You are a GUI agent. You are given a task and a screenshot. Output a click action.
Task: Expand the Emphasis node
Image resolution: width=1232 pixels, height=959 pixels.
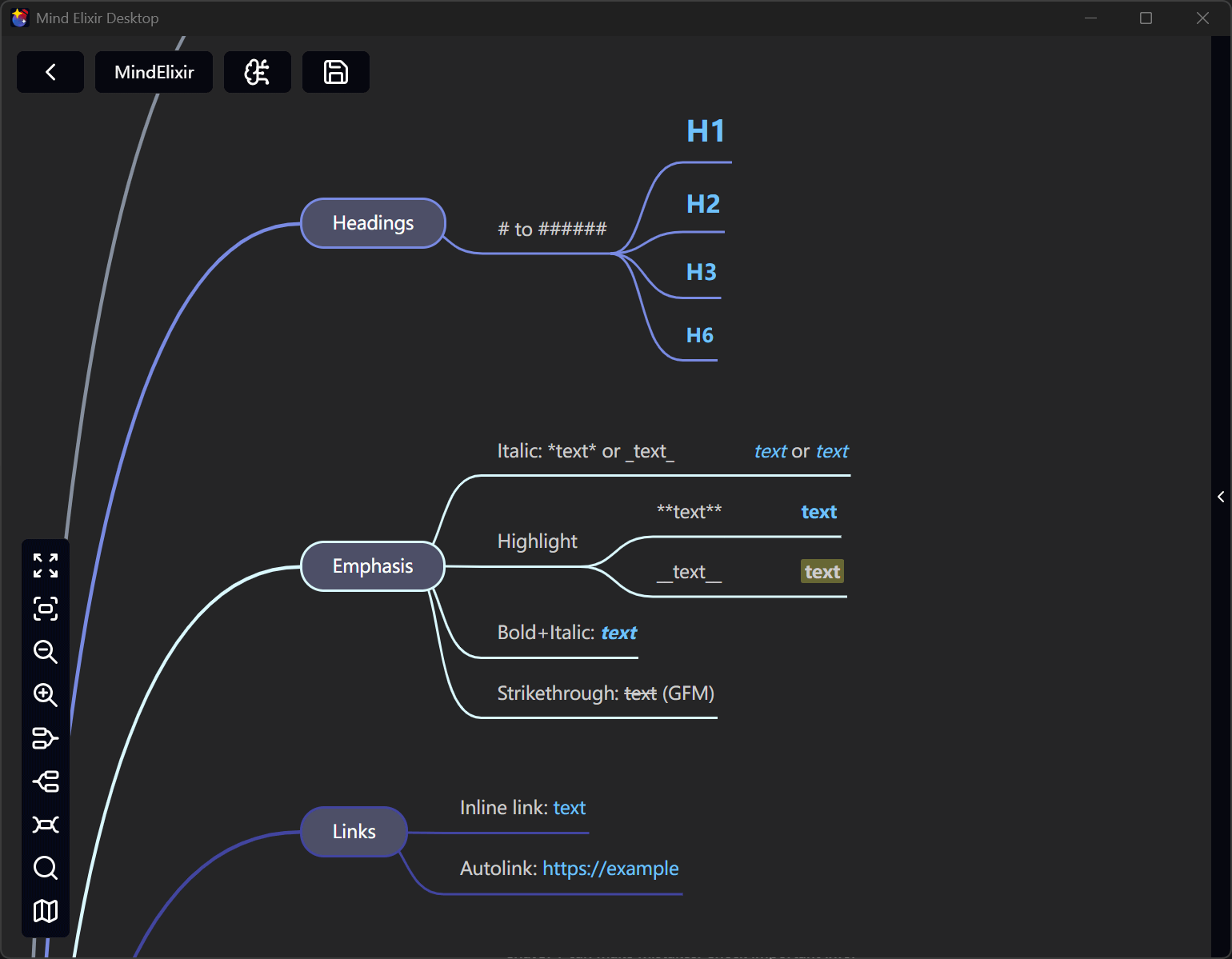click(x=372, y=565)
